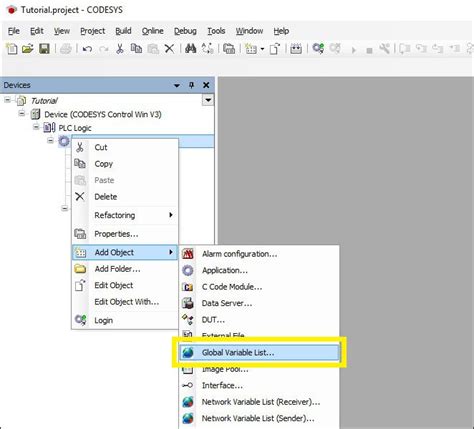Viewport: 474px width, 429px height.
Task: Select Network Variable List (Sender)... entry
Action: (x=259, y=418)
